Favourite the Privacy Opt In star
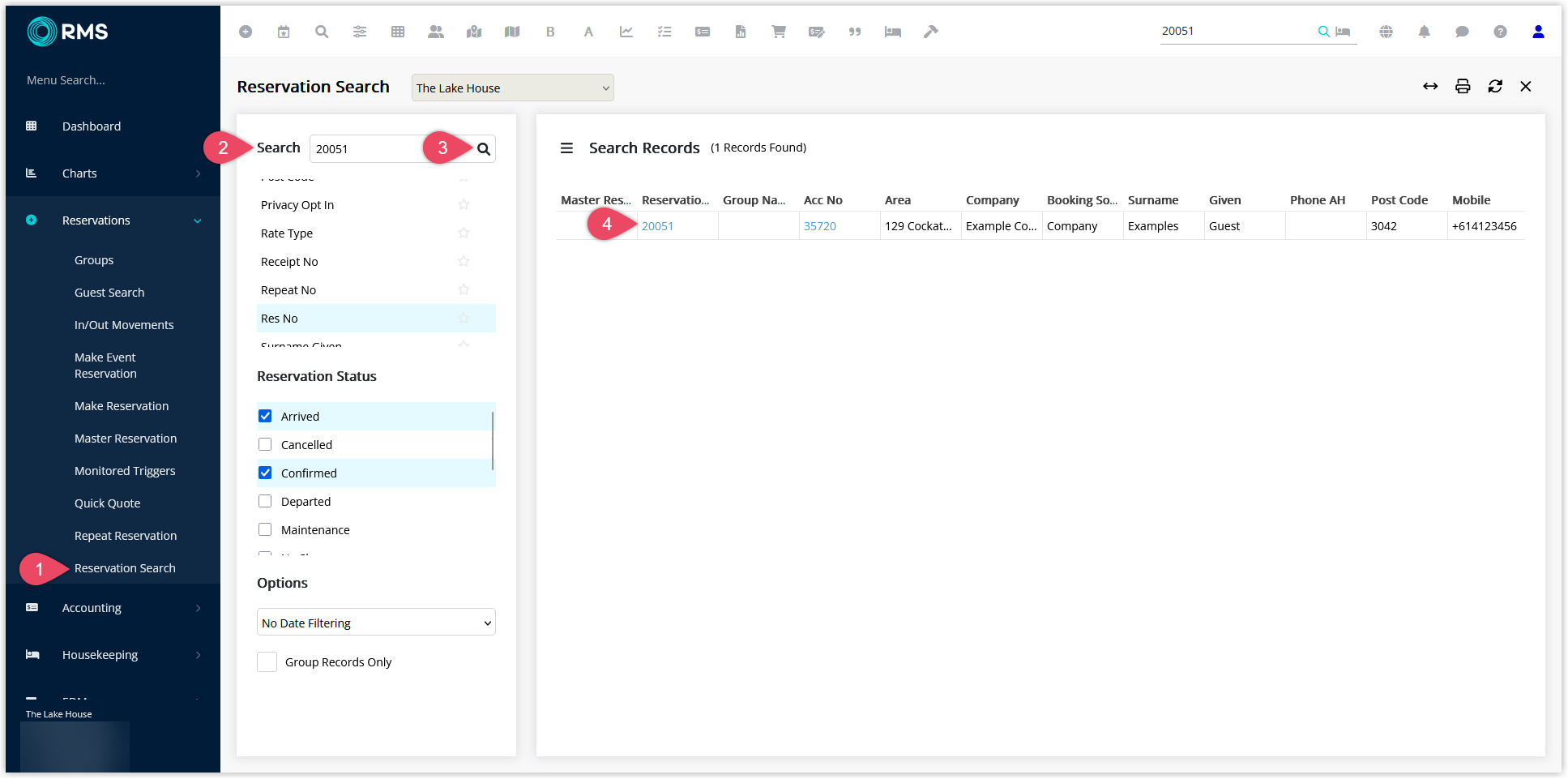1568x779 pixels. (464, 204)
